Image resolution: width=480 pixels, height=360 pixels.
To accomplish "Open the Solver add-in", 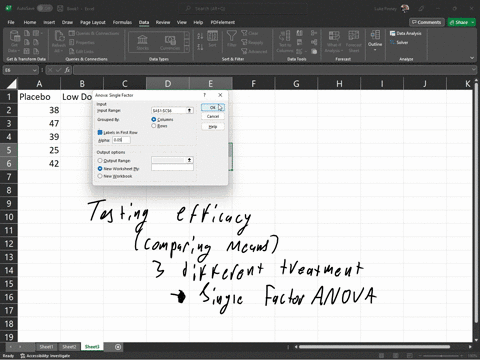I will pos(399,42).
